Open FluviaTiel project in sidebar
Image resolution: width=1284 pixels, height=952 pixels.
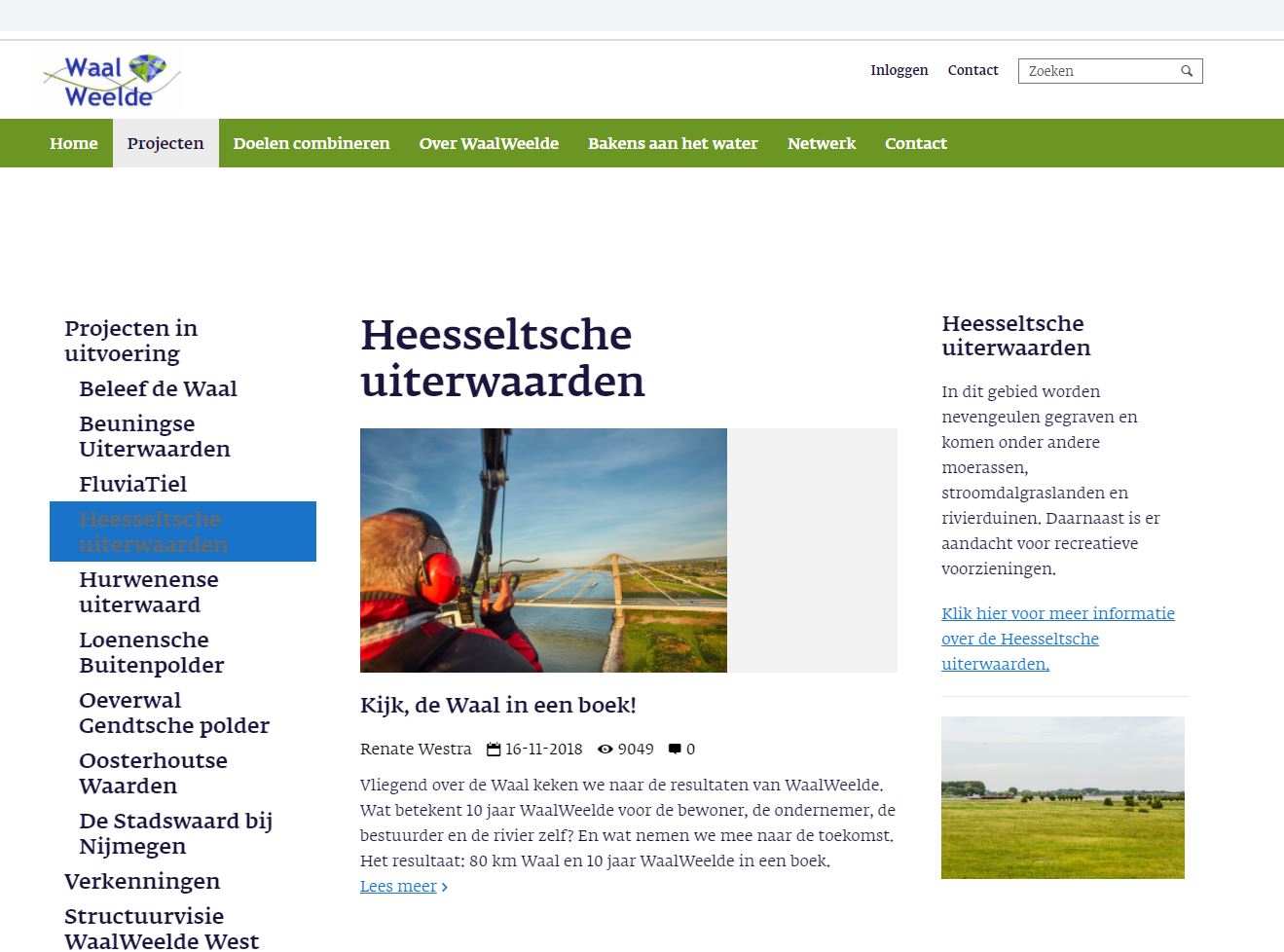(x=132, y=484)
